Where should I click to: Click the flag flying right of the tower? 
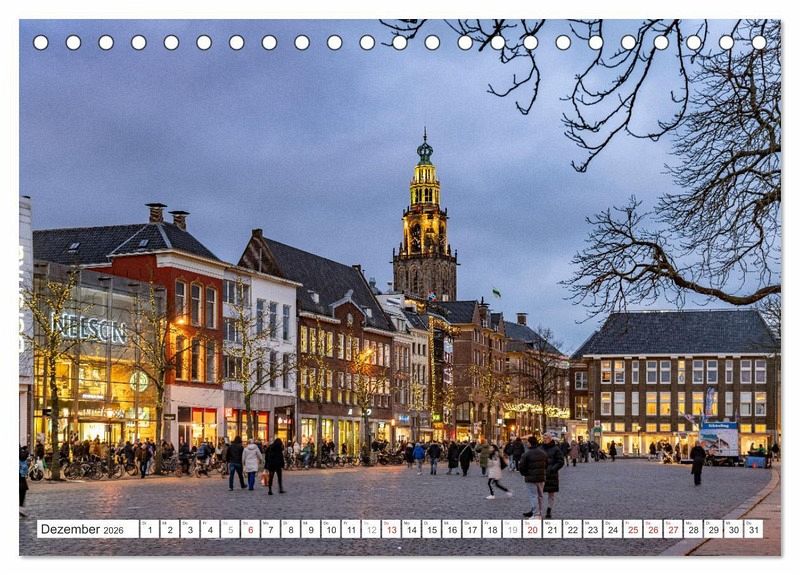click(496, 293)
